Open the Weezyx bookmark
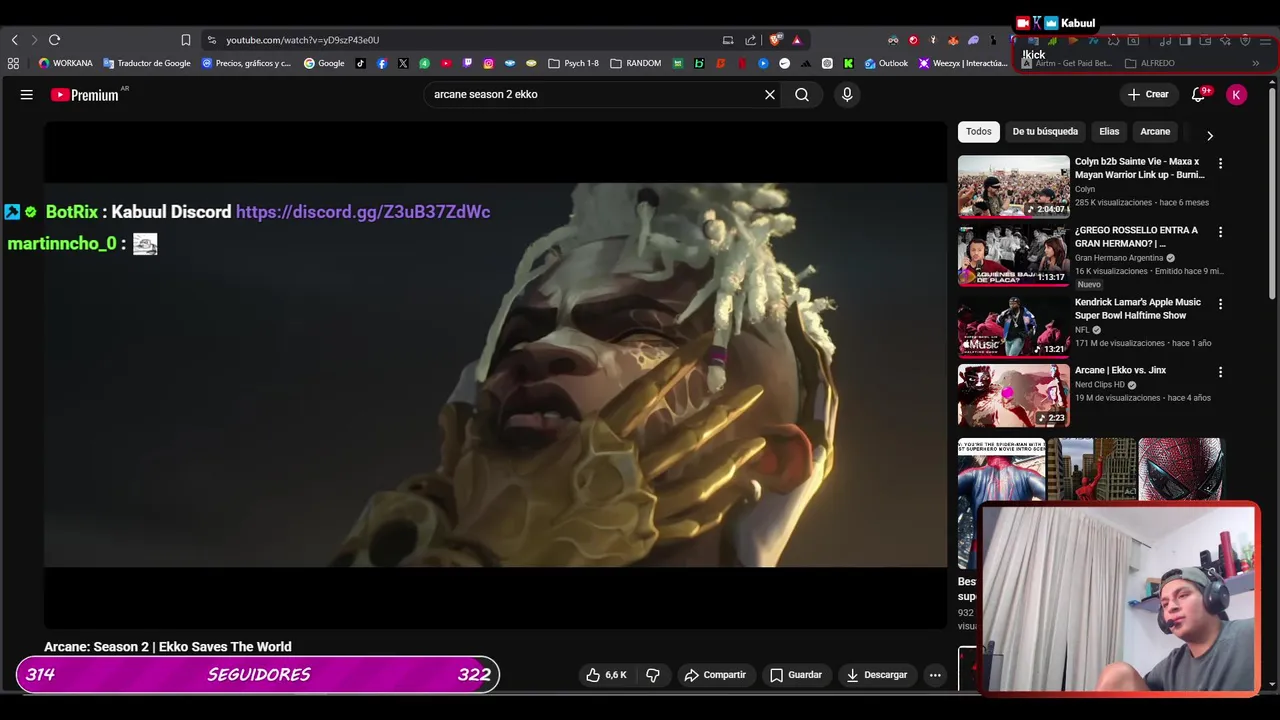The height and width of the screenshot is (720, 1280). point(964,63)
